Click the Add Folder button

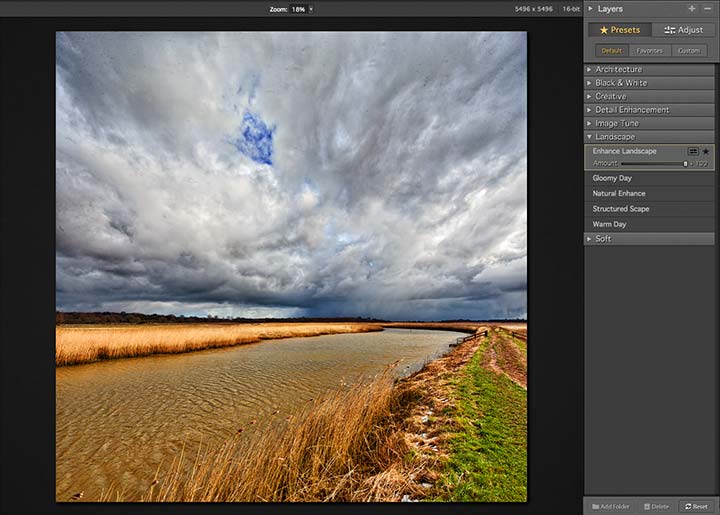611,506
